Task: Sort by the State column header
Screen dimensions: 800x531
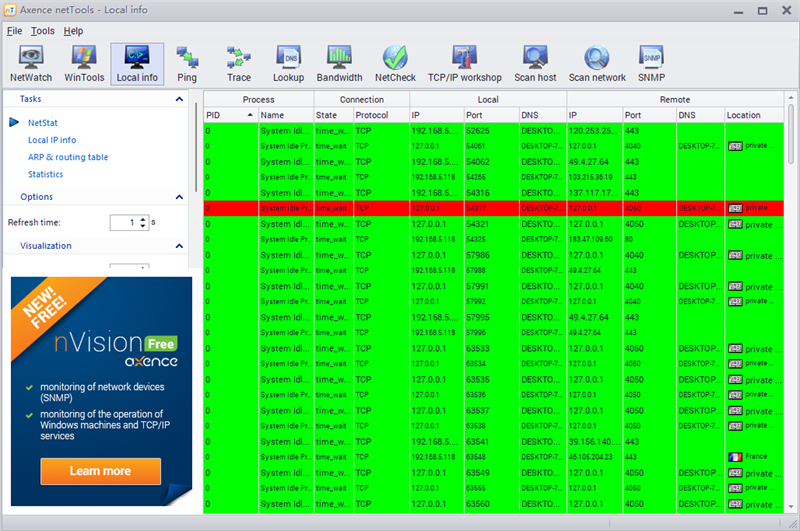Action: 333,115
